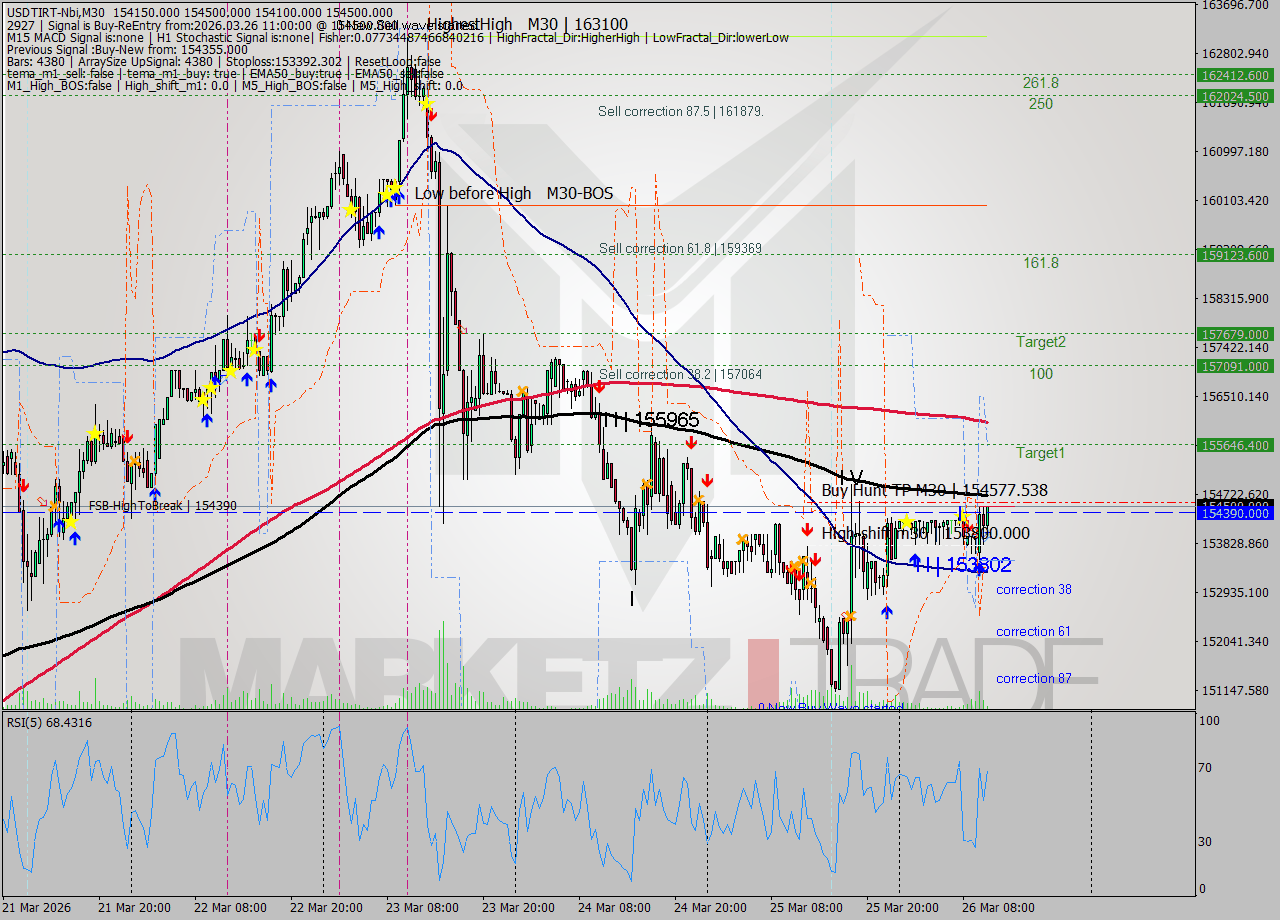Viewport: 1280px width, 920px height.
Task: Click the red down arrow above the Buy Hunt line
Action: [x=707, y=481]
